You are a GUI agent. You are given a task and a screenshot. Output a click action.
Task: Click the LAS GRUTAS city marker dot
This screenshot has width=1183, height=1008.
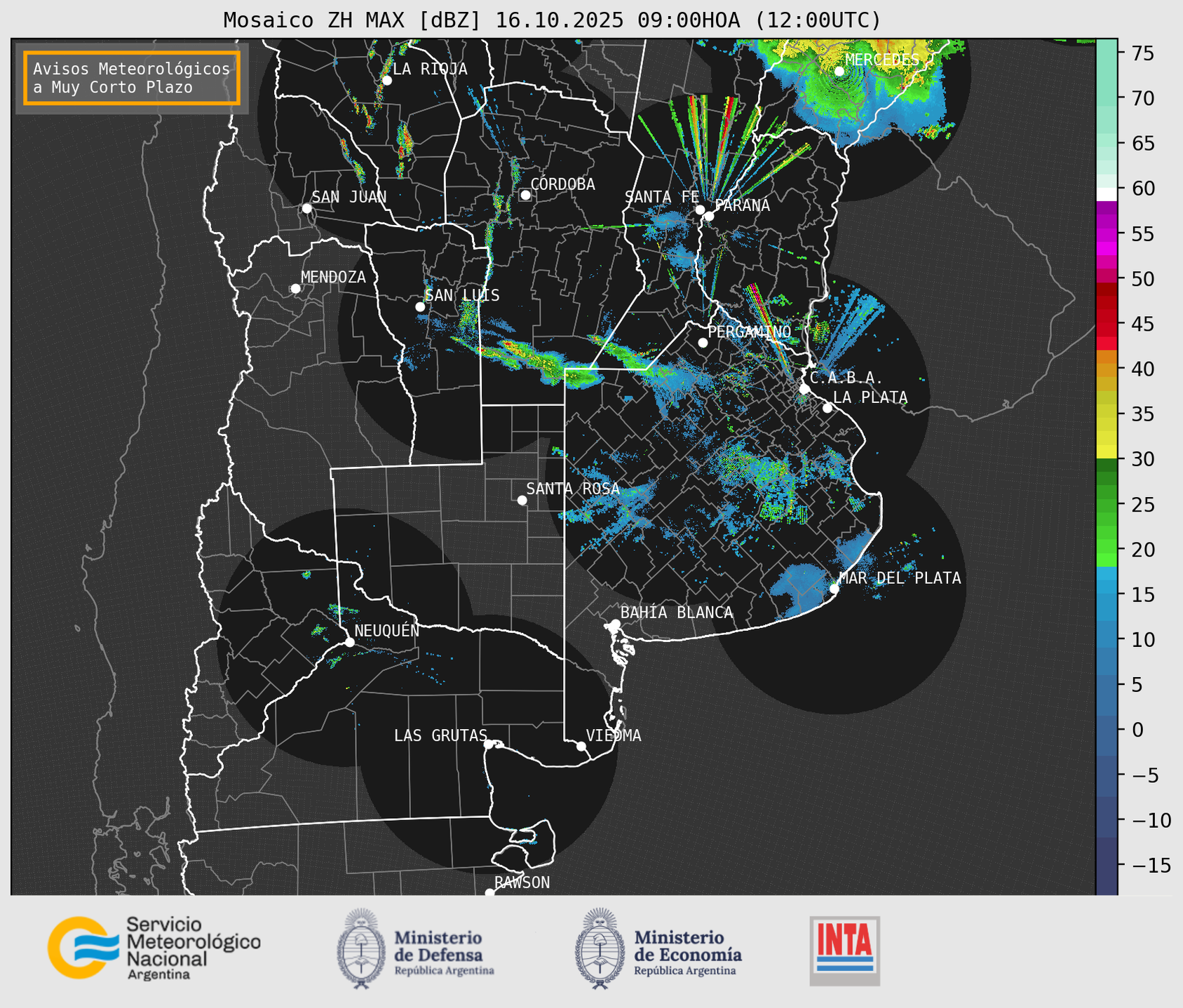[489, 744]
